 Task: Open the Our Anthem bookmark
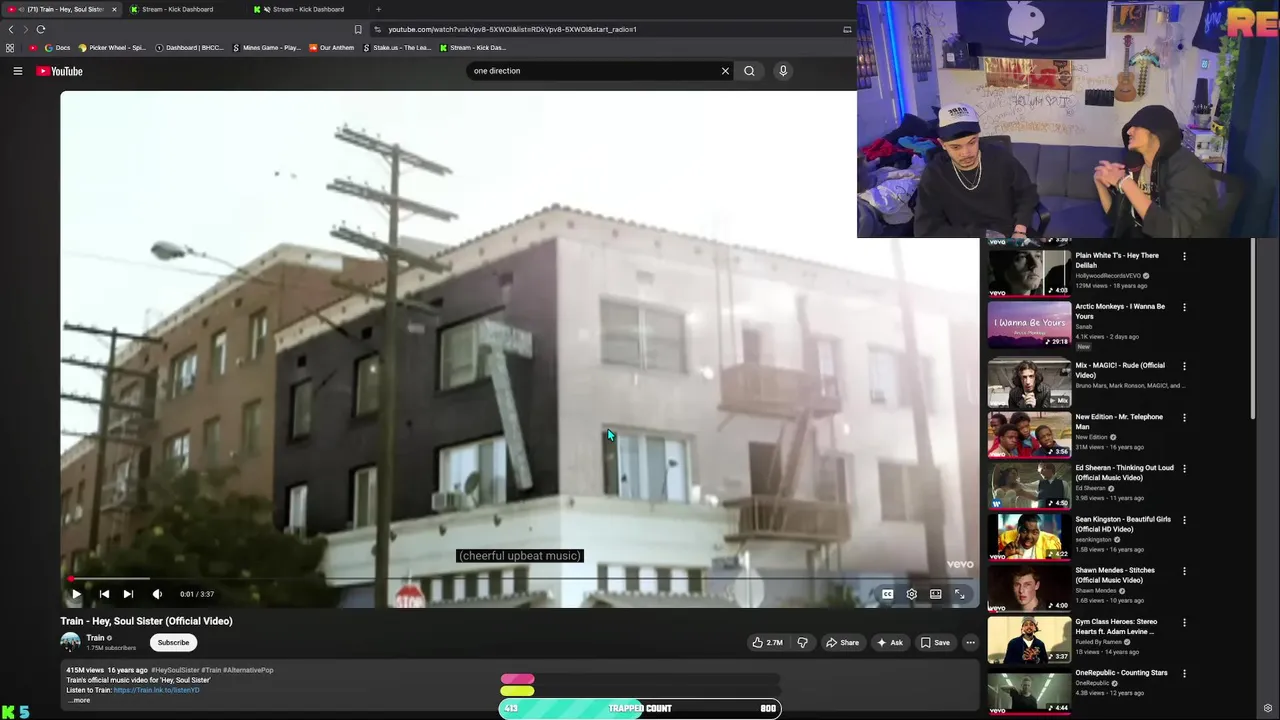331,48
